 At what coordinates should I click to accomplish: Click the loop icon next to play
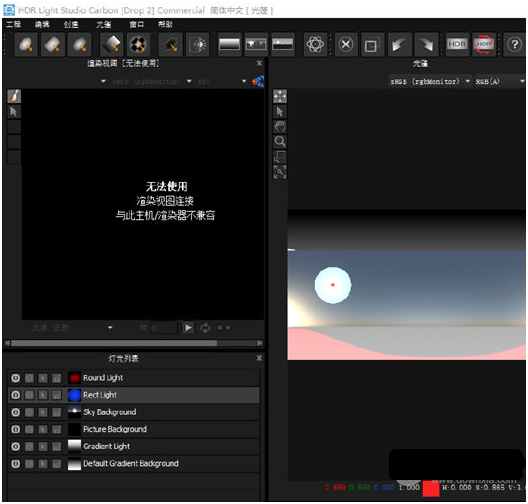[x=205, y=328]
